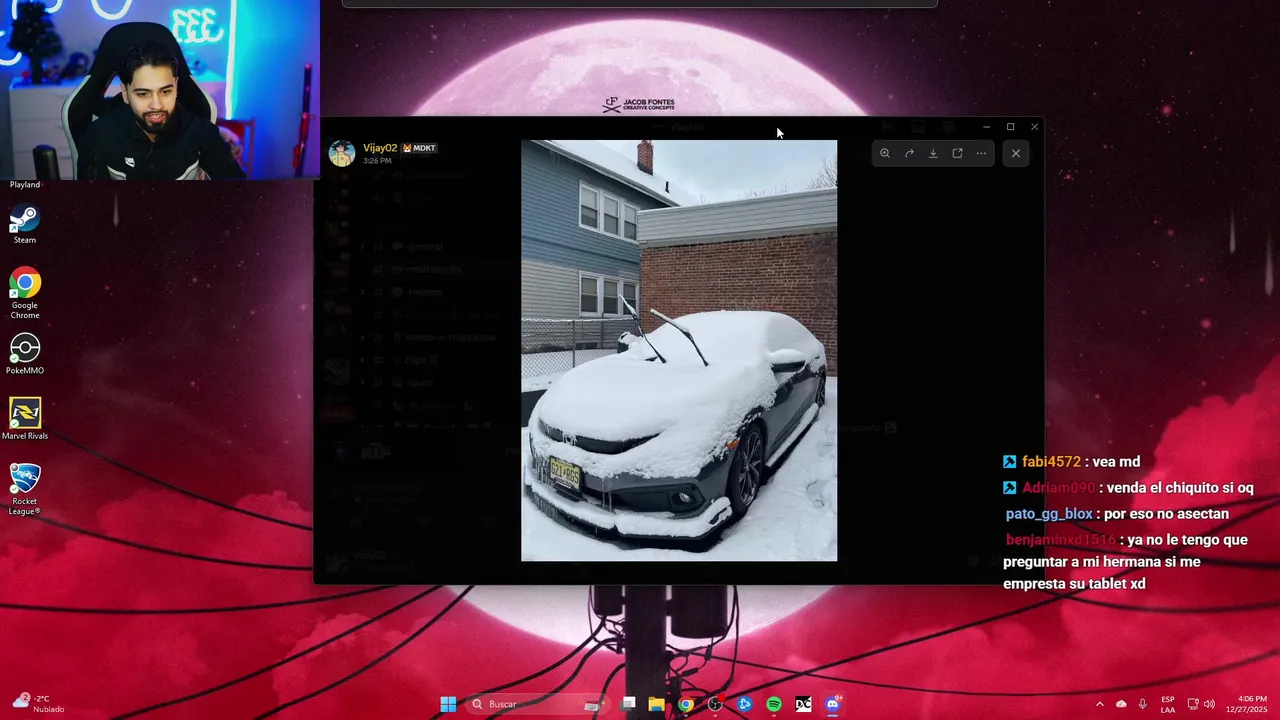Open the weather widget showing -2°C

[x=40, y=704]
